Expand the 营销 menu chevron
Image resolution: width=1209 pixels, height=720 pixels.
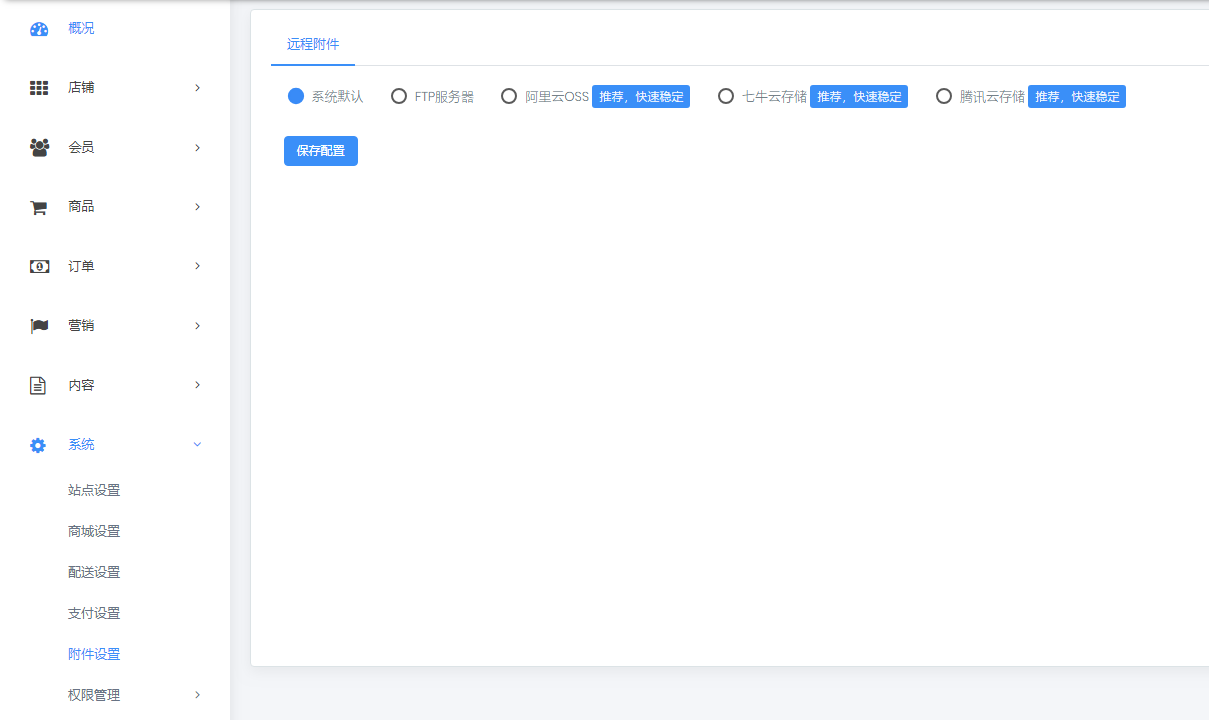[197, 326]
